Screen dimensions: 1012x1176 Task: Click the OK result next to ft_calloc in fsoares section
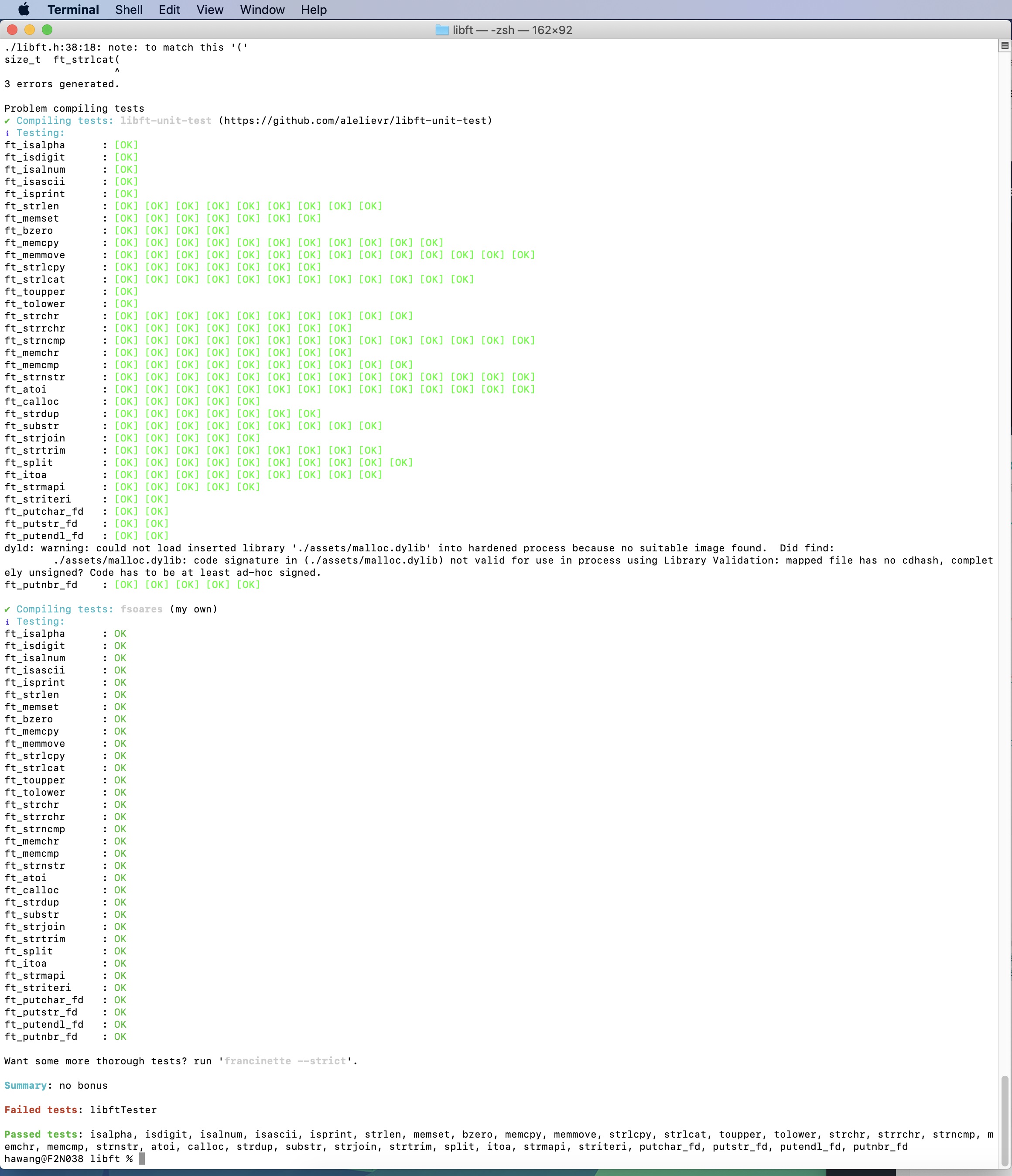(120, 890)
